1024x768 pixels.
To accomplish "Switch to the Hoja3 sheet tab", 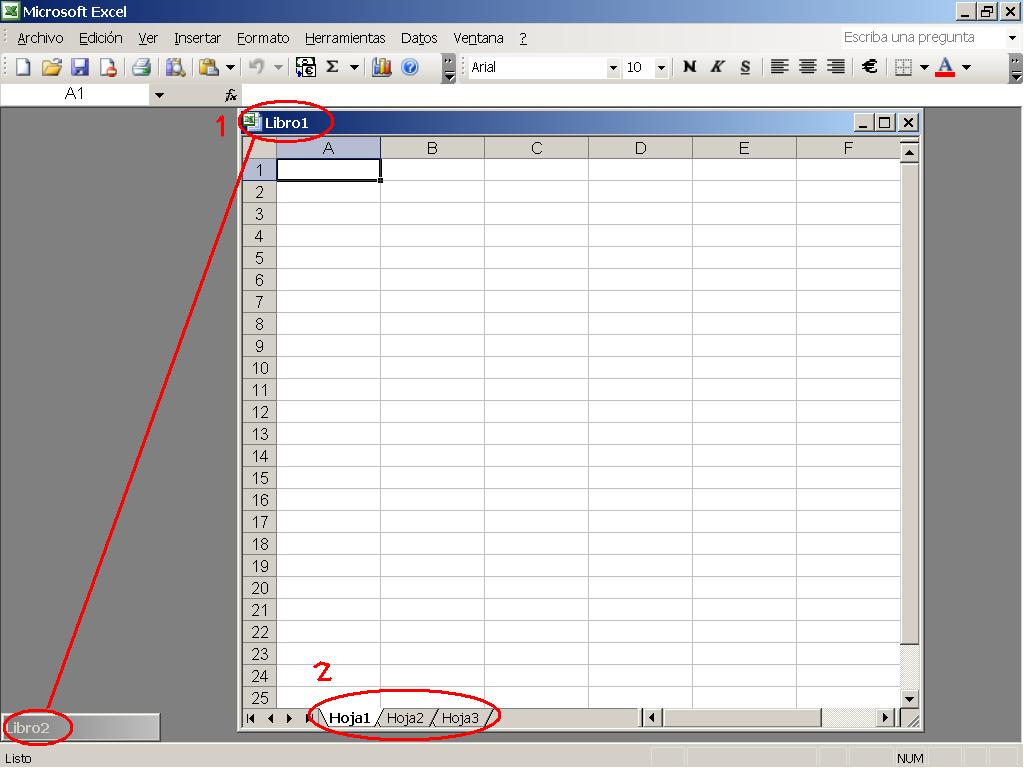I will (x=460, y=718).
